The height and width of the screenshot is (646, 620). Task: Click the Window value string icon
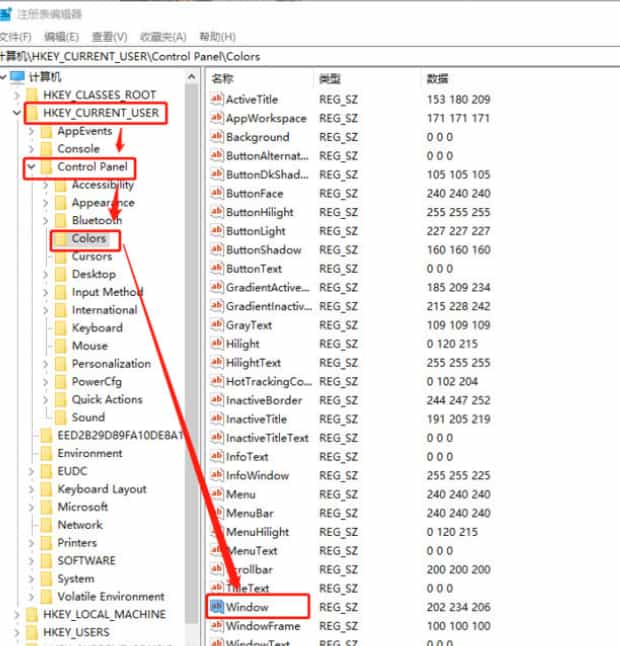click(217, 607)
